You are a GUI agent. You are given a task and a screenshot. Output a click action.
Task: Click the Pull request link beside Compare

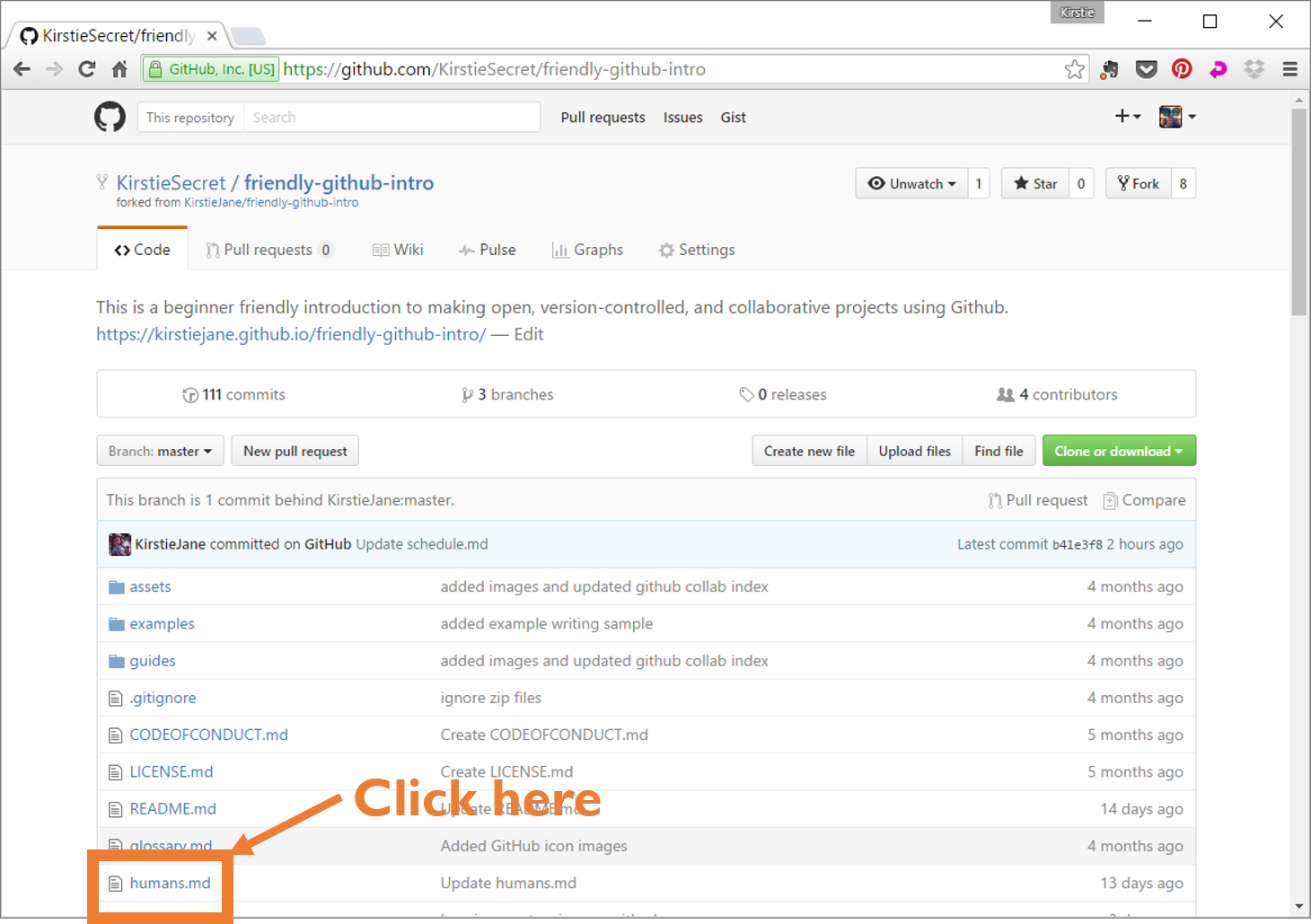click(1038, 500)
